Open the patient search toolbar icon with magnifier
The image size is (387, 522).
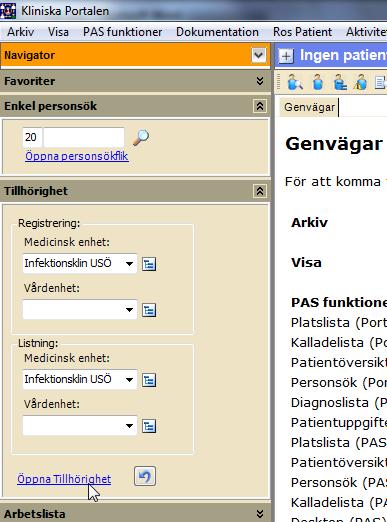[295, 82]
